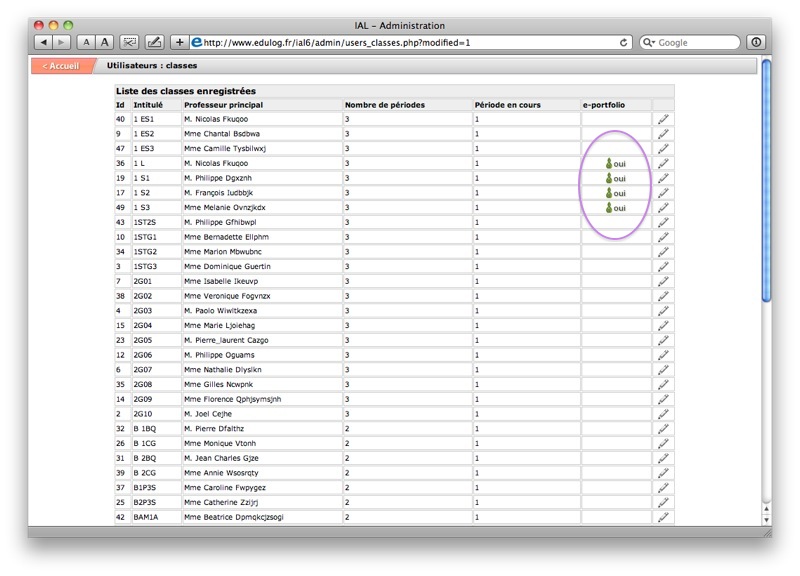The height and width of the screenshot is (576, 800).
Task: Click green e-portfolio icon for class 1 S3
Action: [608, 208]
